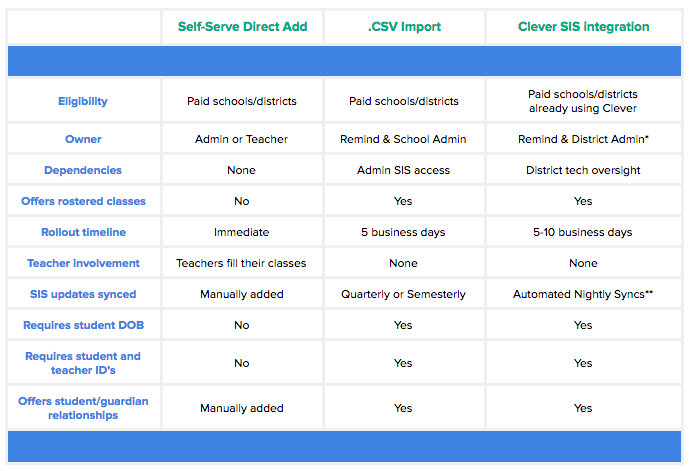Click 'None' in the Dependencies row
The width and height of the screenshot is (690, 471).
pyautogui.click(x=241, y=170)
